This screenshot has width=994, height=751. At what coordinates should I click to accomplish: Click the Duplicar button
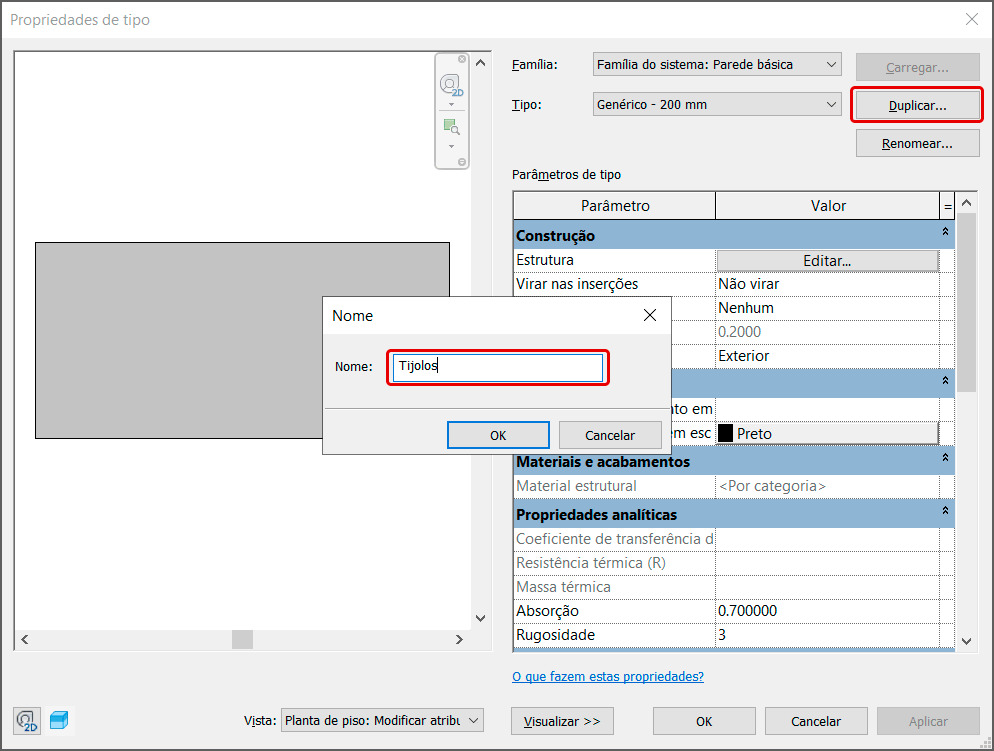tap(916, 104)
